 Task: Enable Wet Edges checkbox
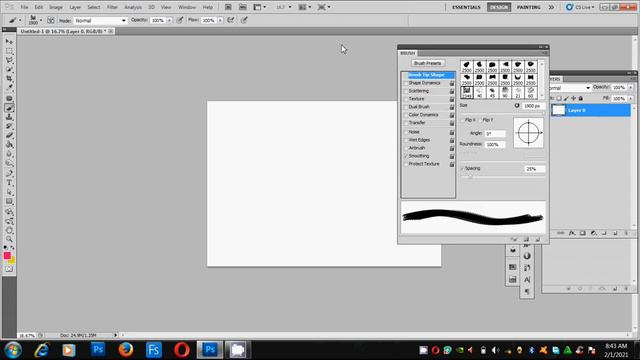pyautogui.click(x=406, y=140)
